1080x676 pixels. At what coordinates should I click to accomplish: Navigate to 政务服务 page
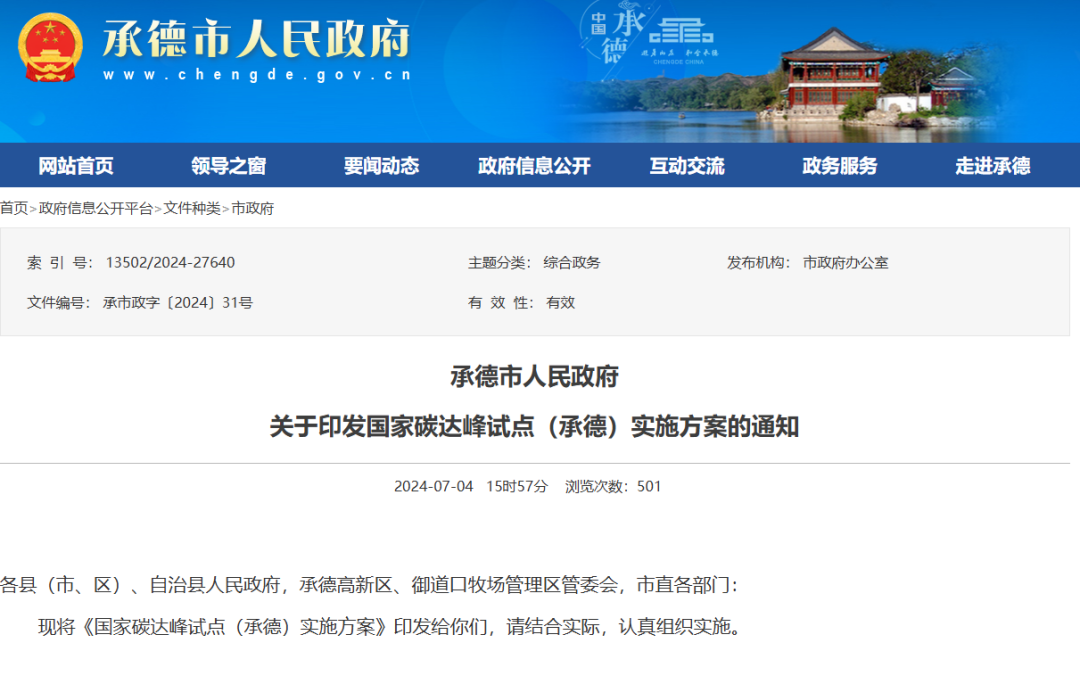840,166
